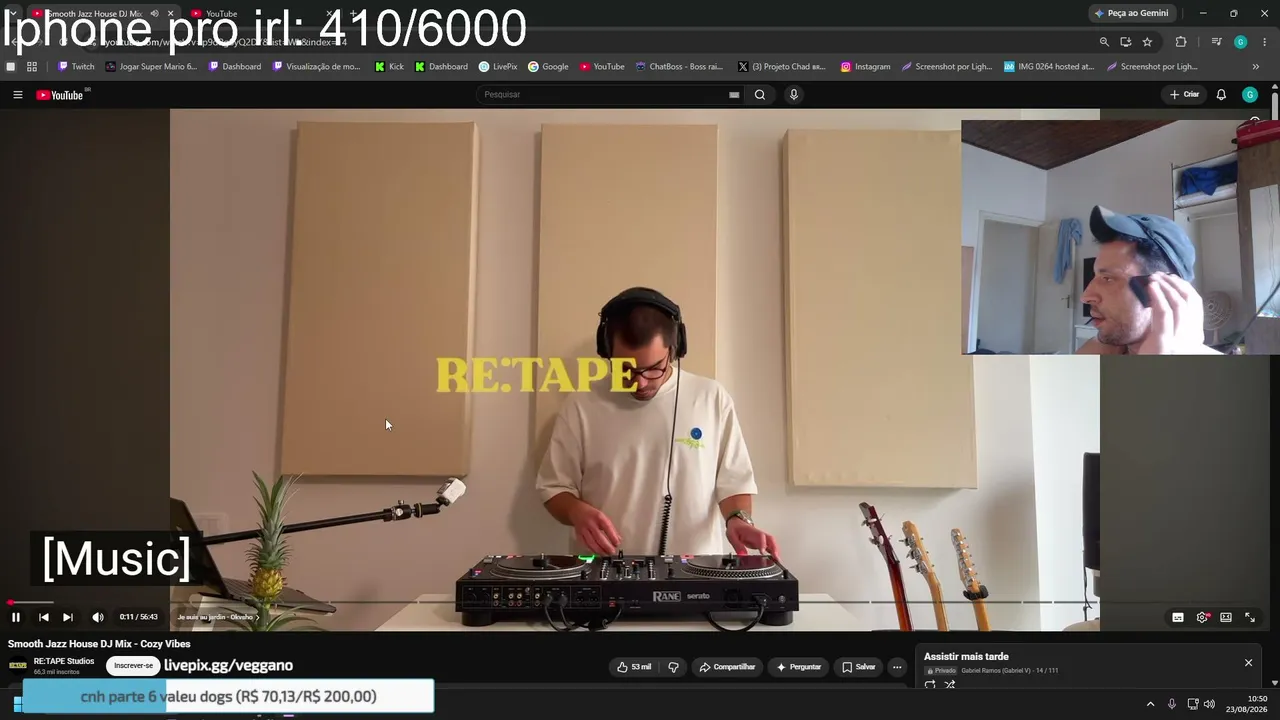1280x720 pixels.
Task: Zoom page with magnifier icon in address bar
Action: click(1104, 42)
